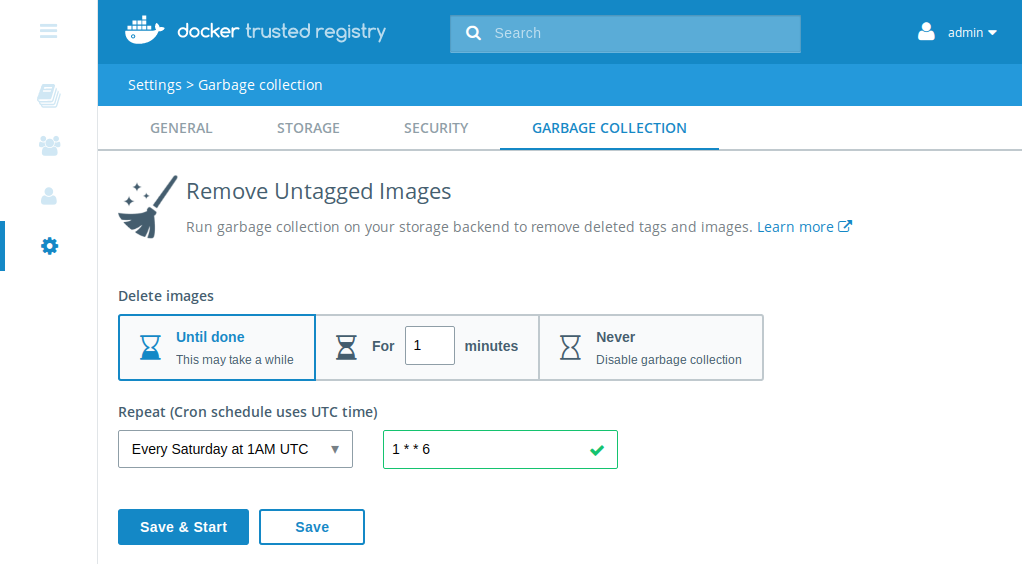Open Repositories from sidebar icon
Screen dimensions: 1022x564
point(48,96)
